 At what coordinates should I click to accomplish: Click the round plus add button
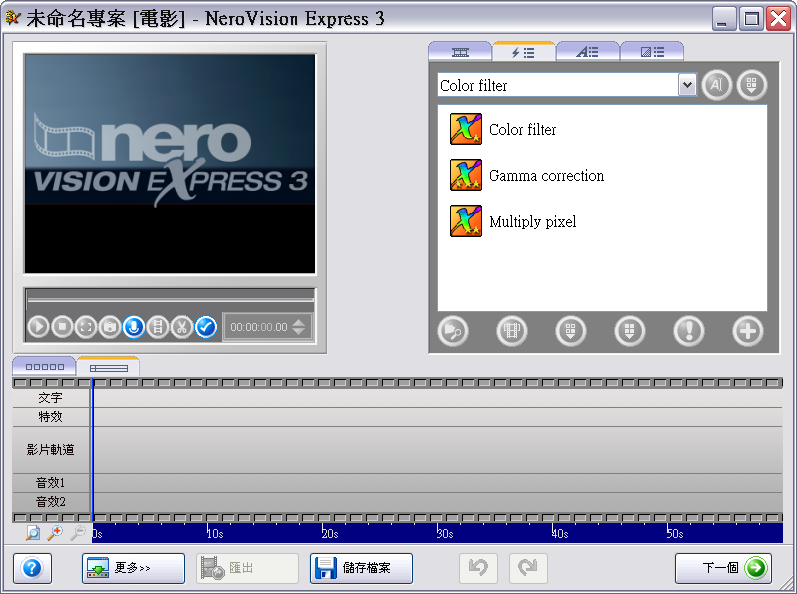747,331
